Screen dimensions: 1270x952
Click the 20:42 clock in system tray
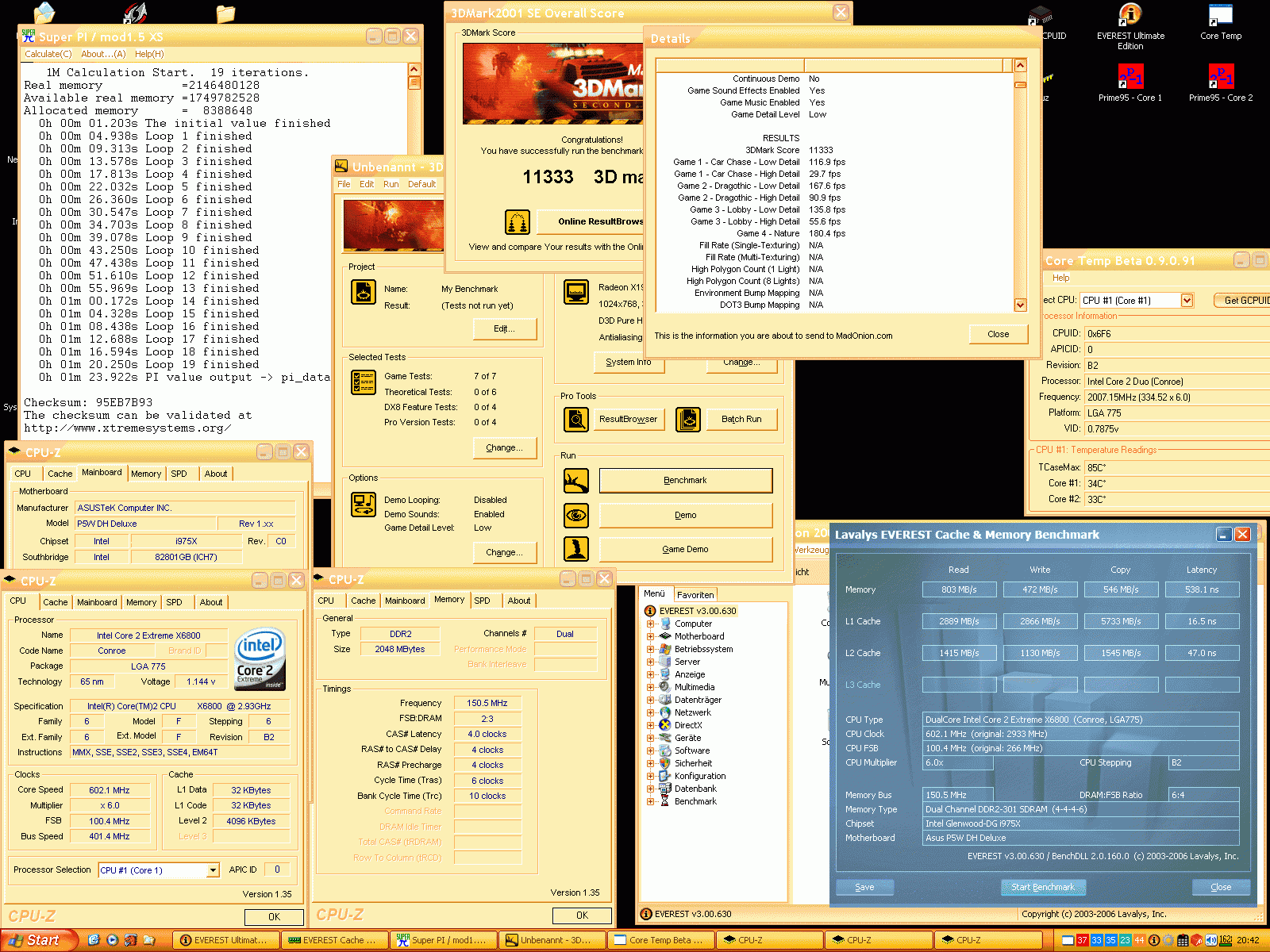1248,940
